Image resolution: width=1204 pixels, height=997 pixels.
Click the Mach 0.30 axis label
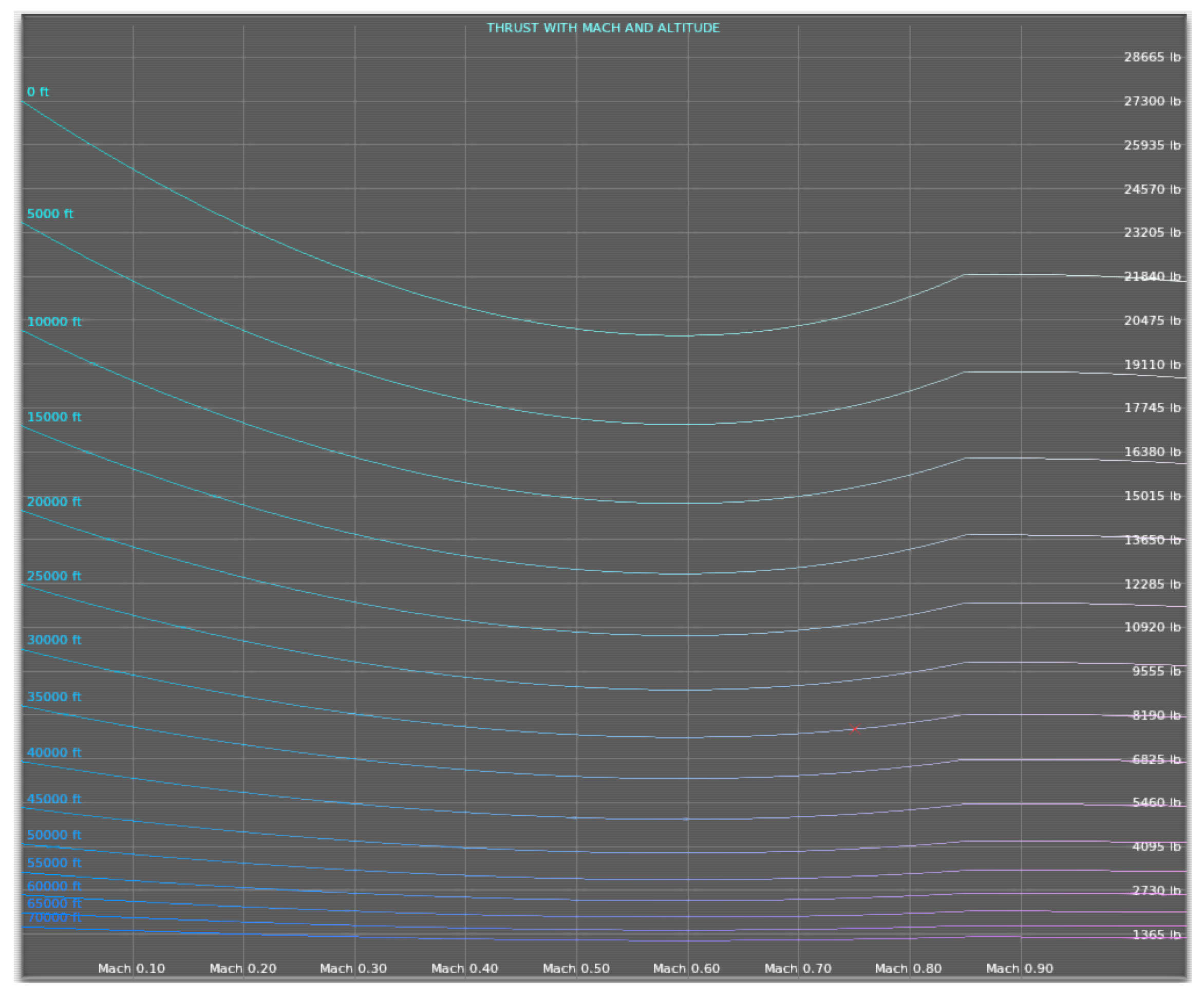(x=353, y=968)
